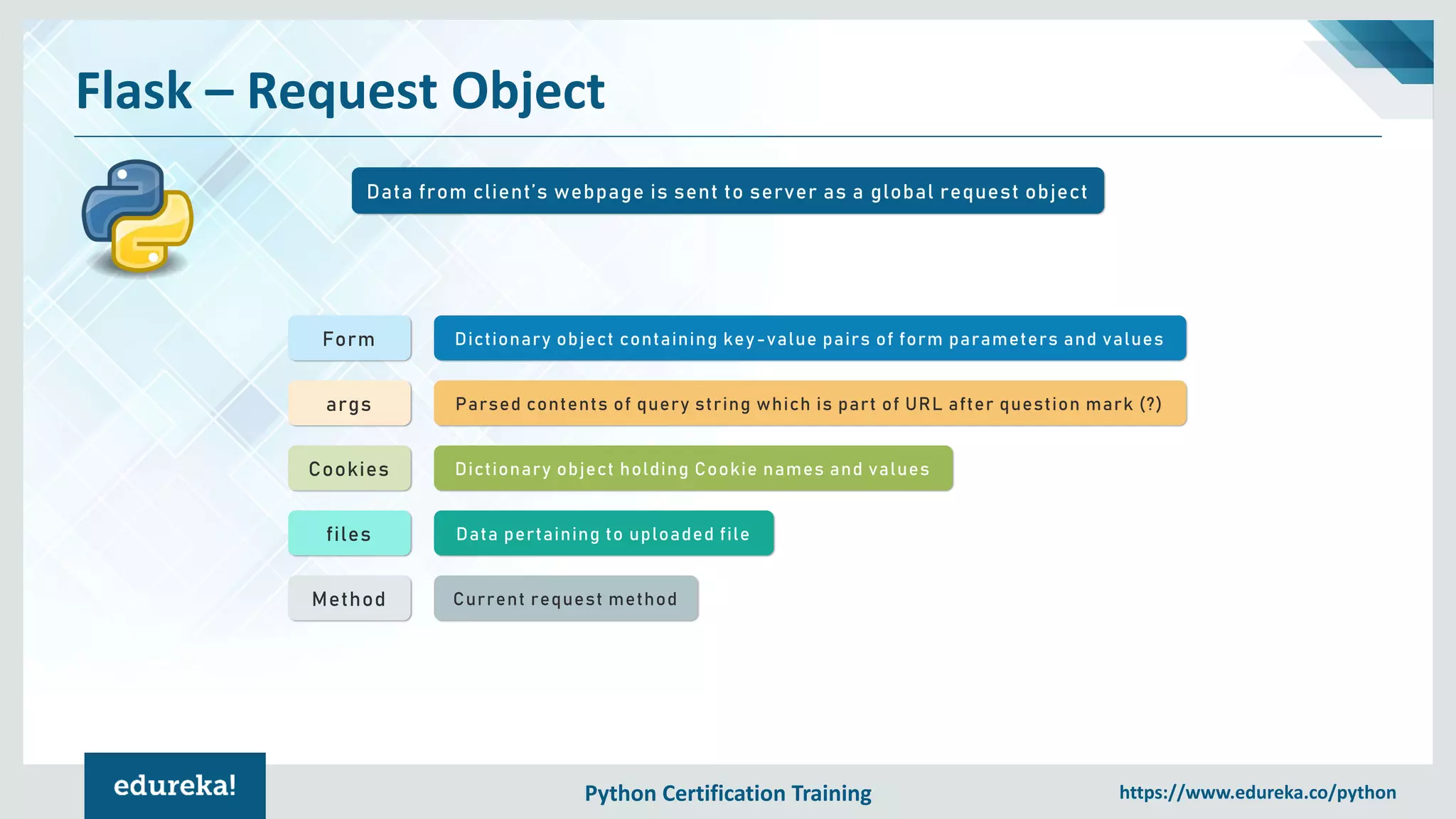Click 'Parsed contents of query string' description
This screenshot has width=1456, height=819.
tap(810, 404)
